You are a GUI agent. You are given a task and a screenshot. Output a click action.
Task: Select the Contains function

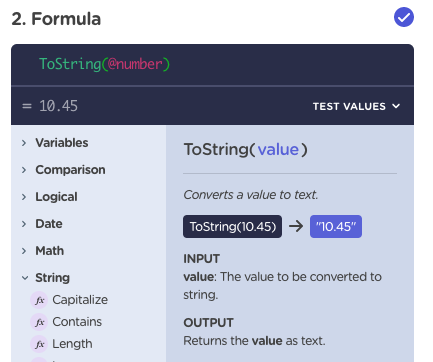77,322
